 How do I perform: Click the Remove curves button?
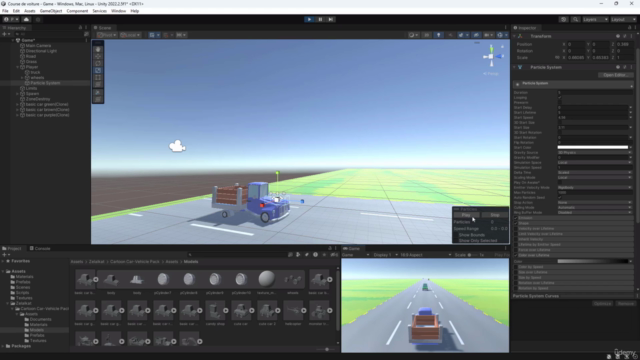pos(625,304)
